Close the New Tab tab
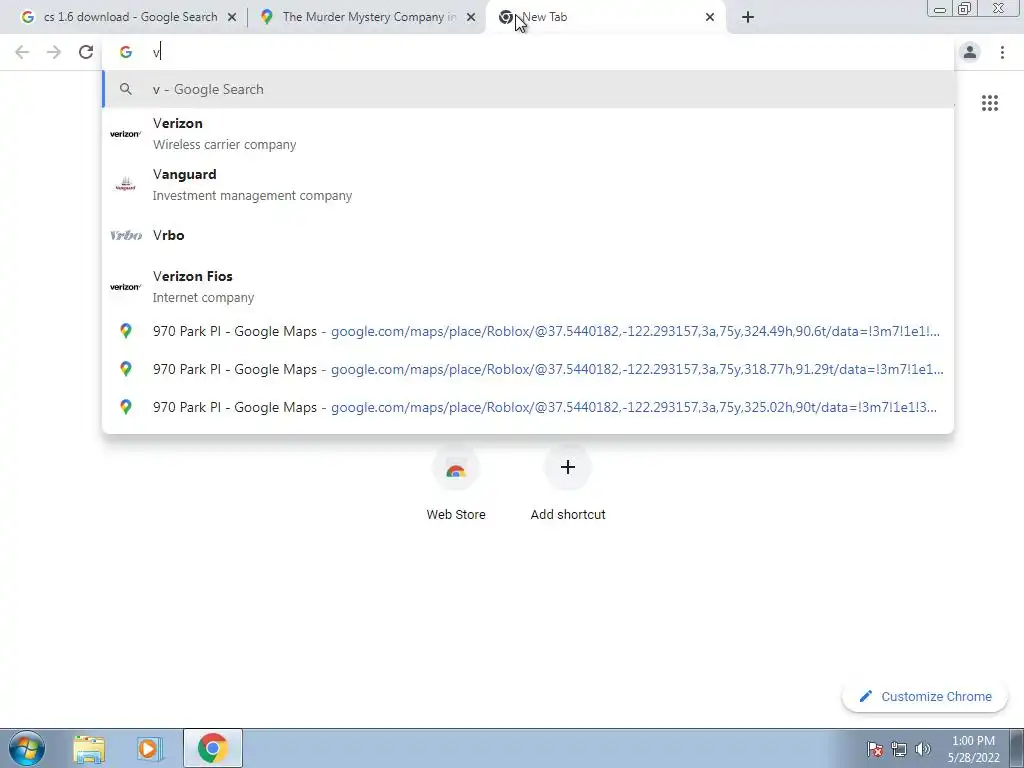1024x768 pixels. click(x=710, y=18)
